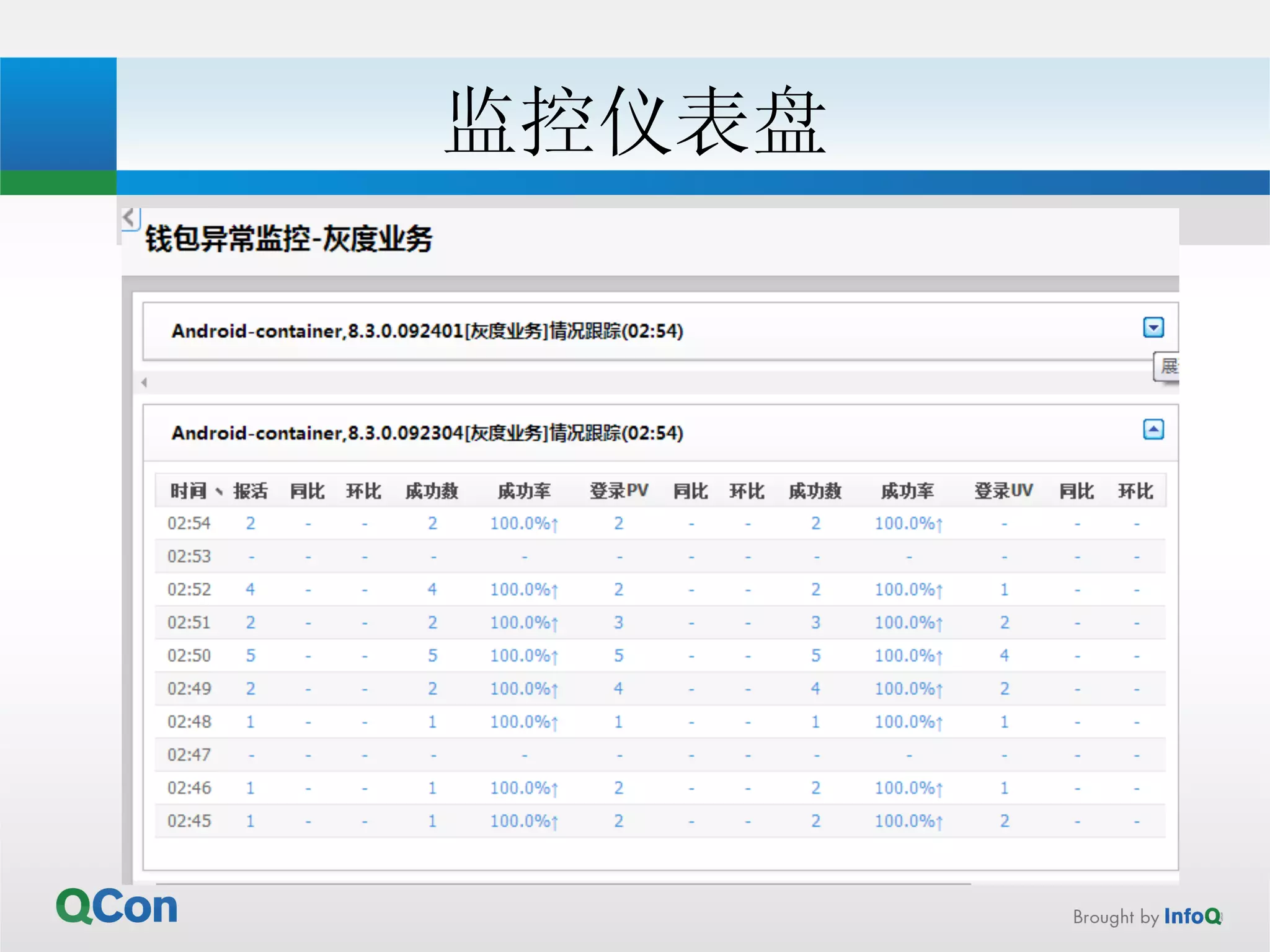1270x952 pixels.
Task: Click 登录PV value 5 in 02:50 row
Action: click(x=618, y=656)
